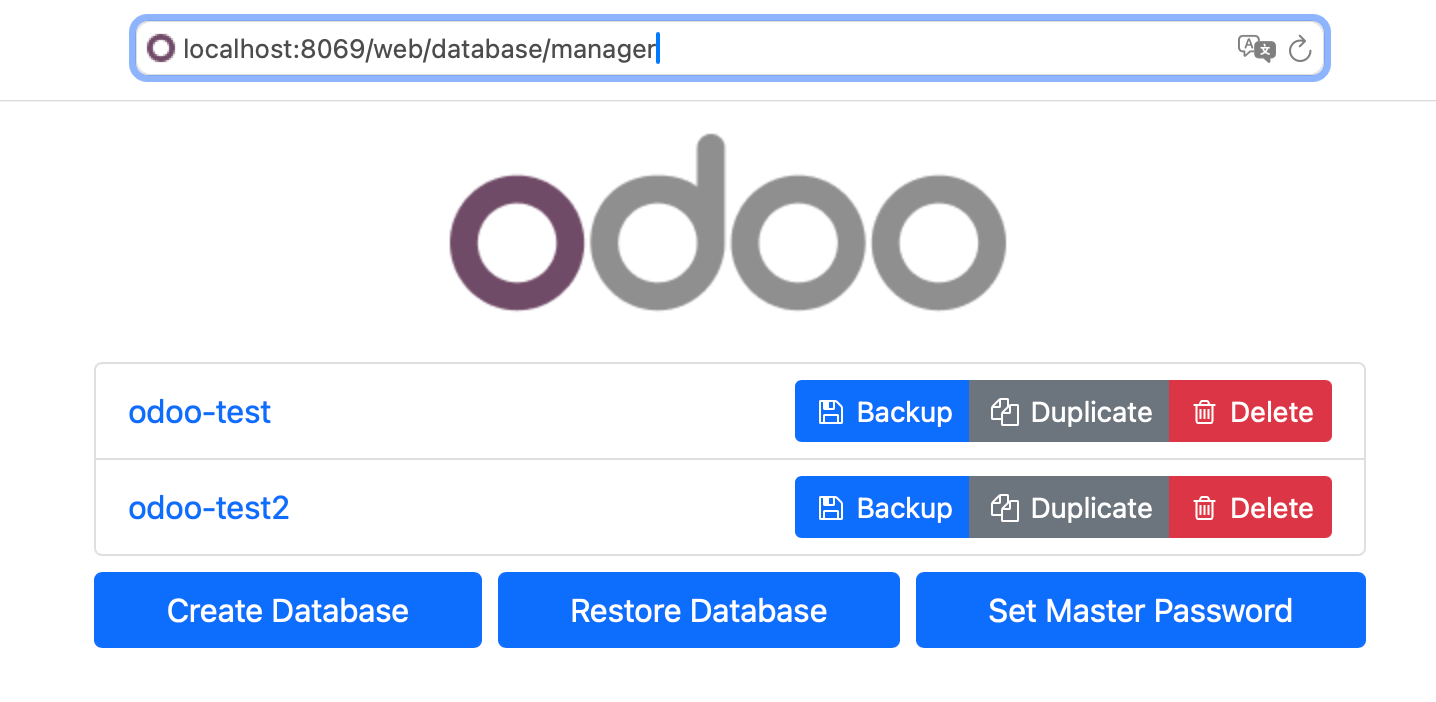The width and height of the screenshot is (1436, 702).
Task: Click the large Odoo logo image
Action: pos(727,224)
